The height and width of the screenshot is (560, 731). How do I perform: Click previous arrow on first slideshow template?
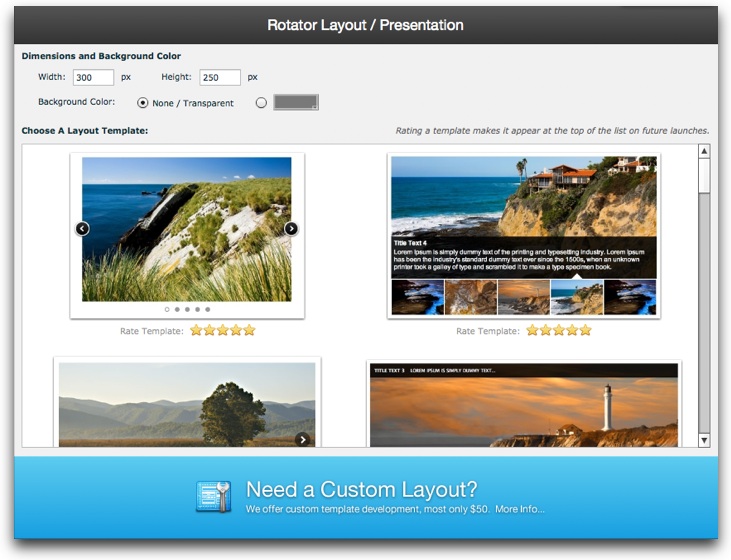[83, 229]
